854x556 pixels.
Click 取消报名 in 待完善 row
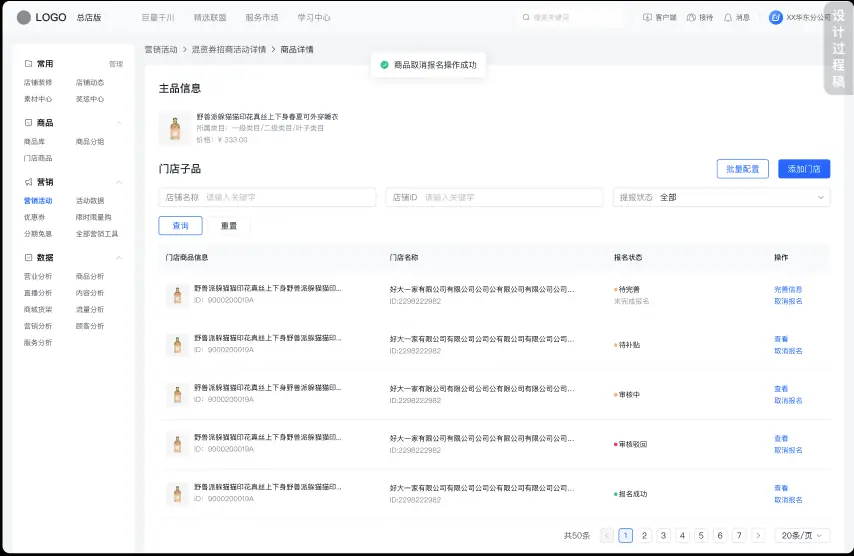(788, 301)
